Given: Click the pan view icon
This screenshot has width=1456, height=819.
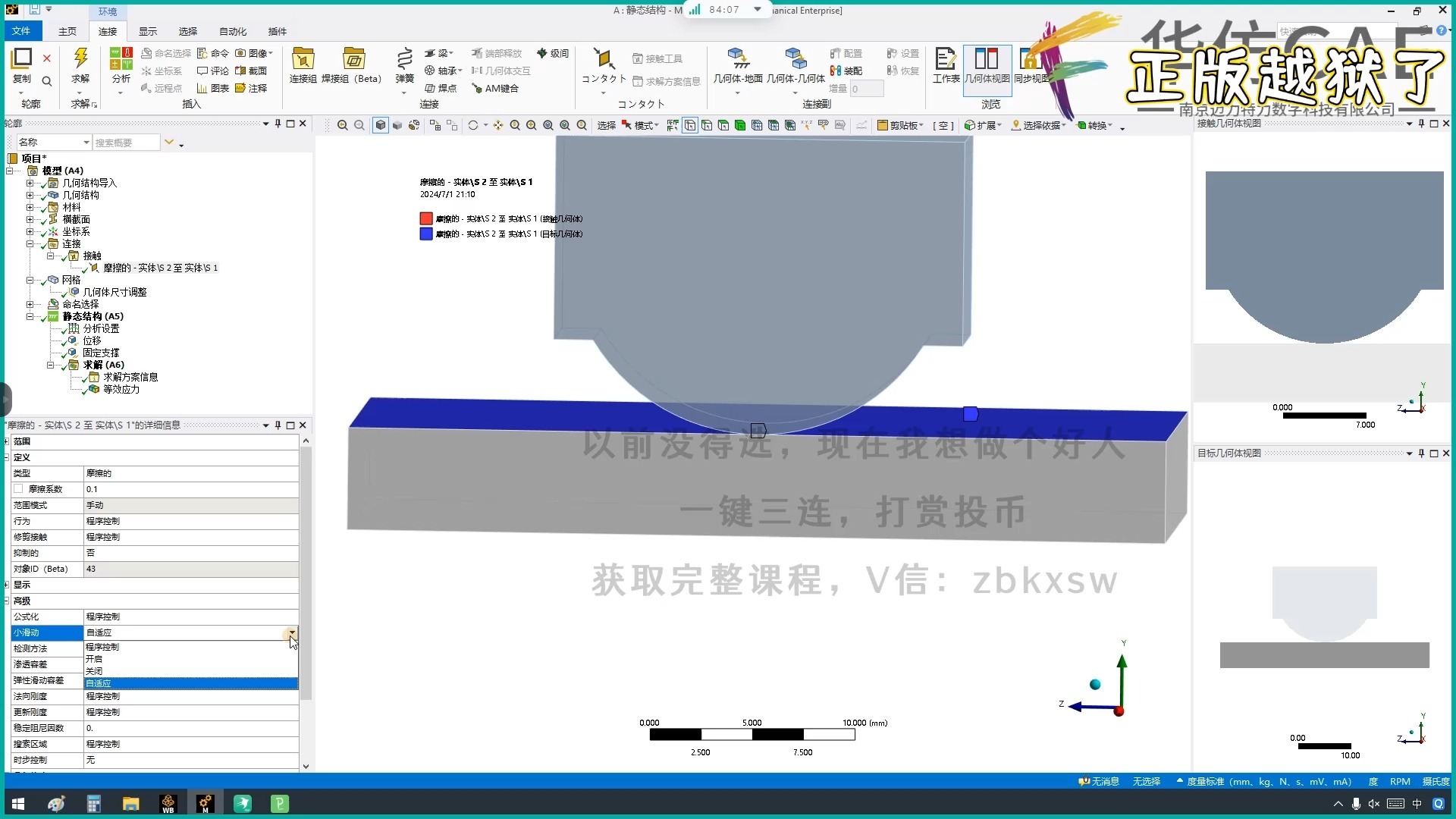Looking at the screenshot, I should tap(498, 125).
